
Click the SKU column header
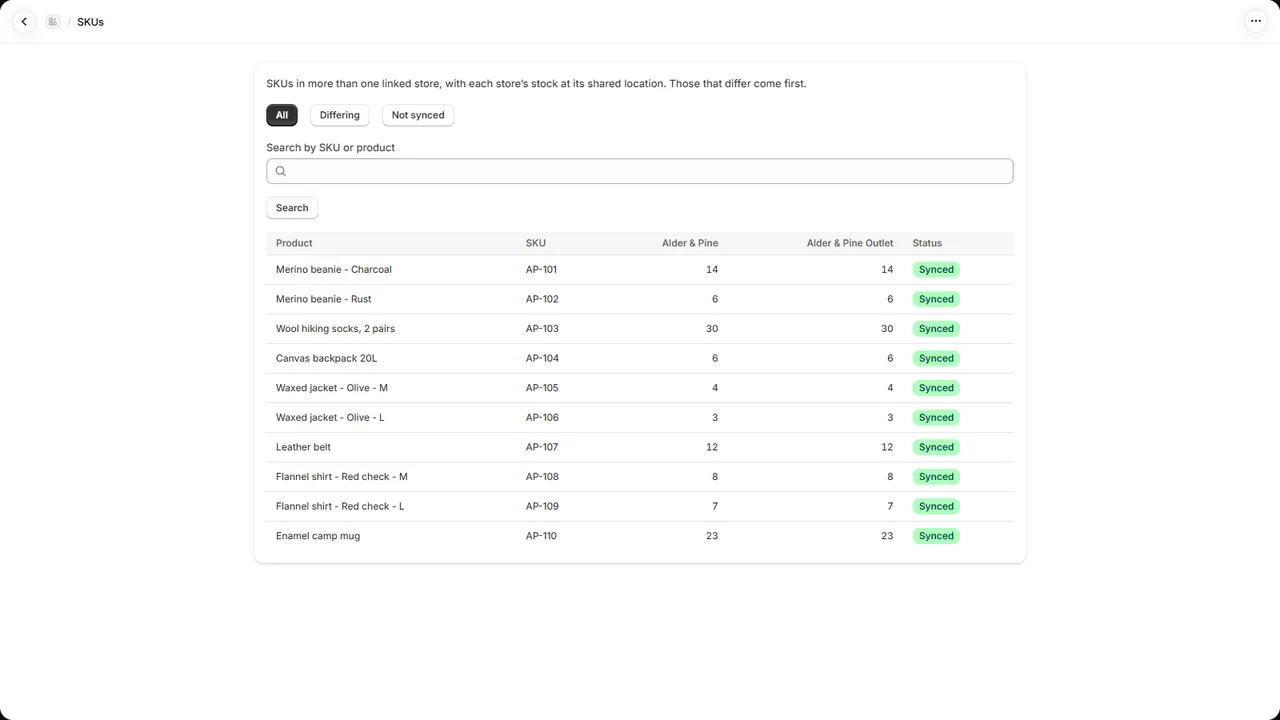(x=536, y=243)
